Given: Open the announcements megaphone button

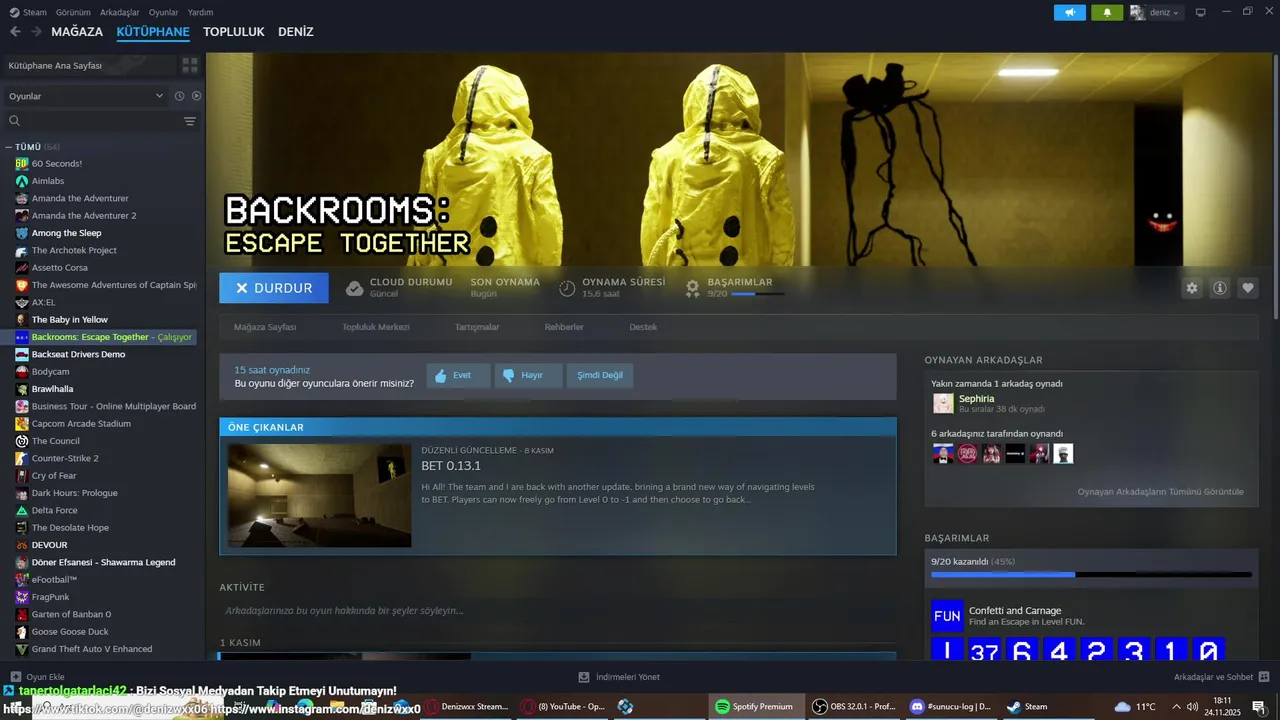Looking at the screenshot, I should [1069, 13].
